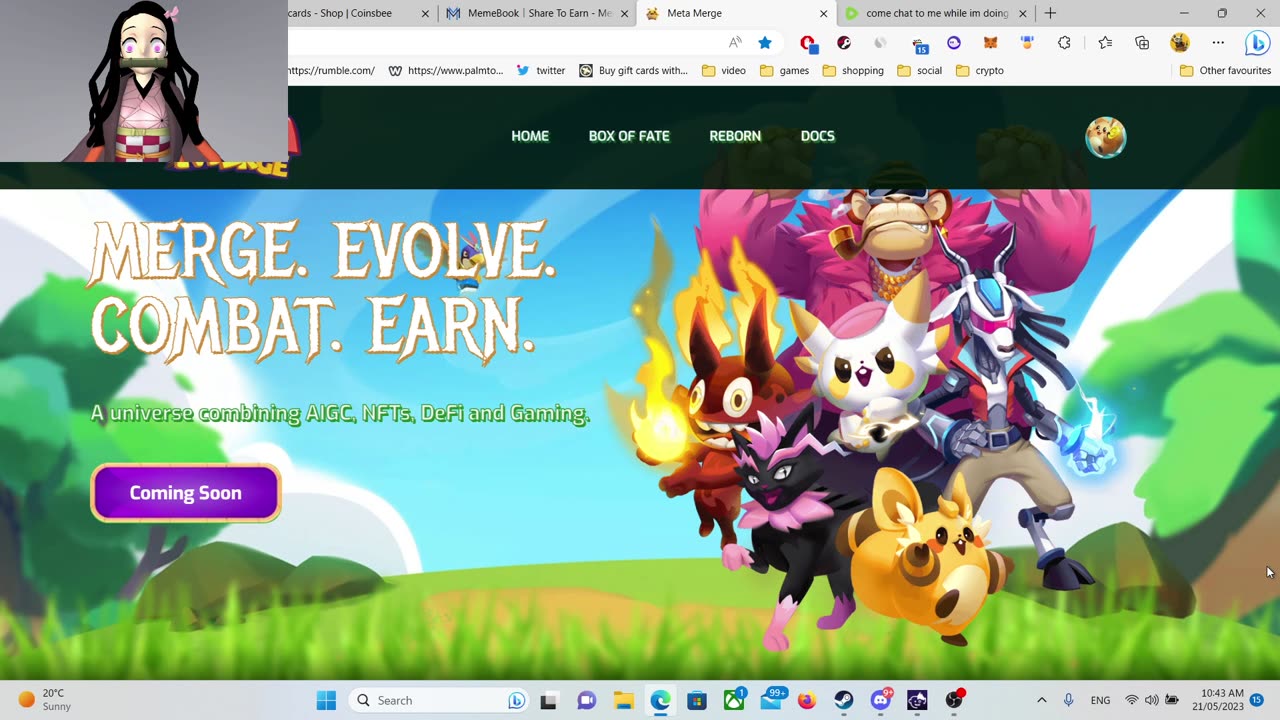Expand the Other favourites folder

1225,70
